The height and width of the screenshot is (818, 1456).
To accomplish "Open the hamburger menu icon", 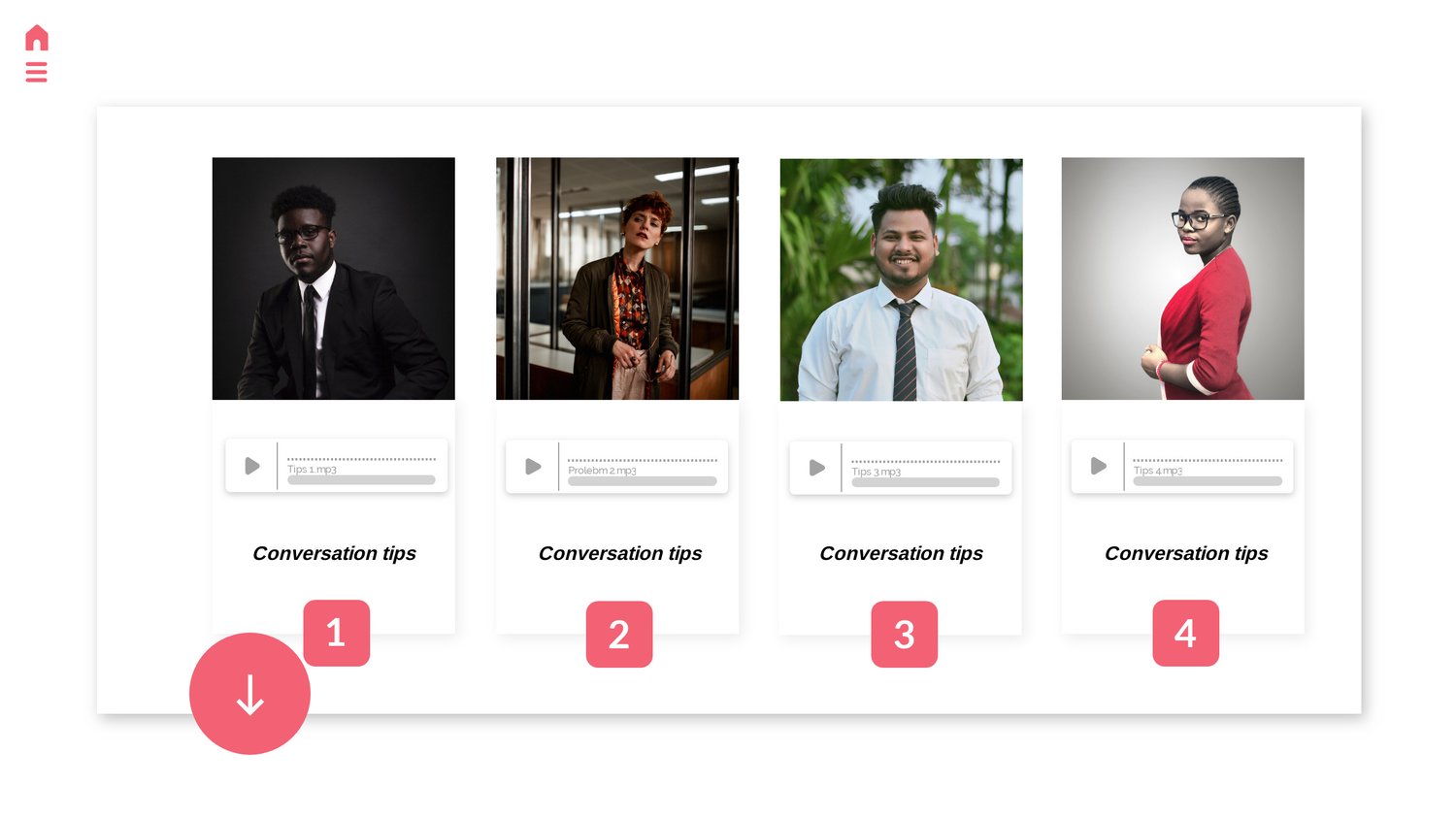I will point(37,72).
